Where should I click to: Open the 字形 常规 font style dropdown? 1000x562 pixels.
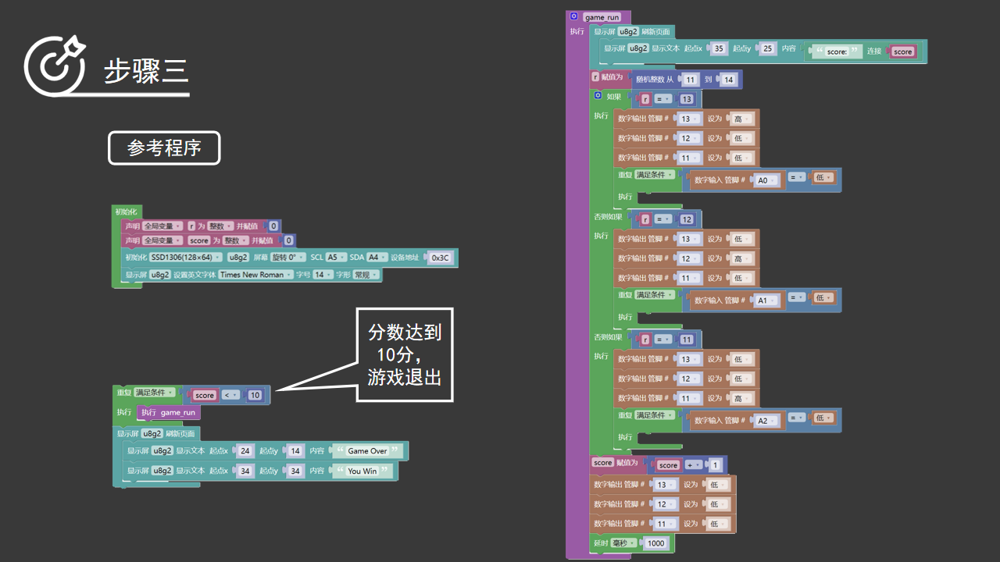click(365, 275)
